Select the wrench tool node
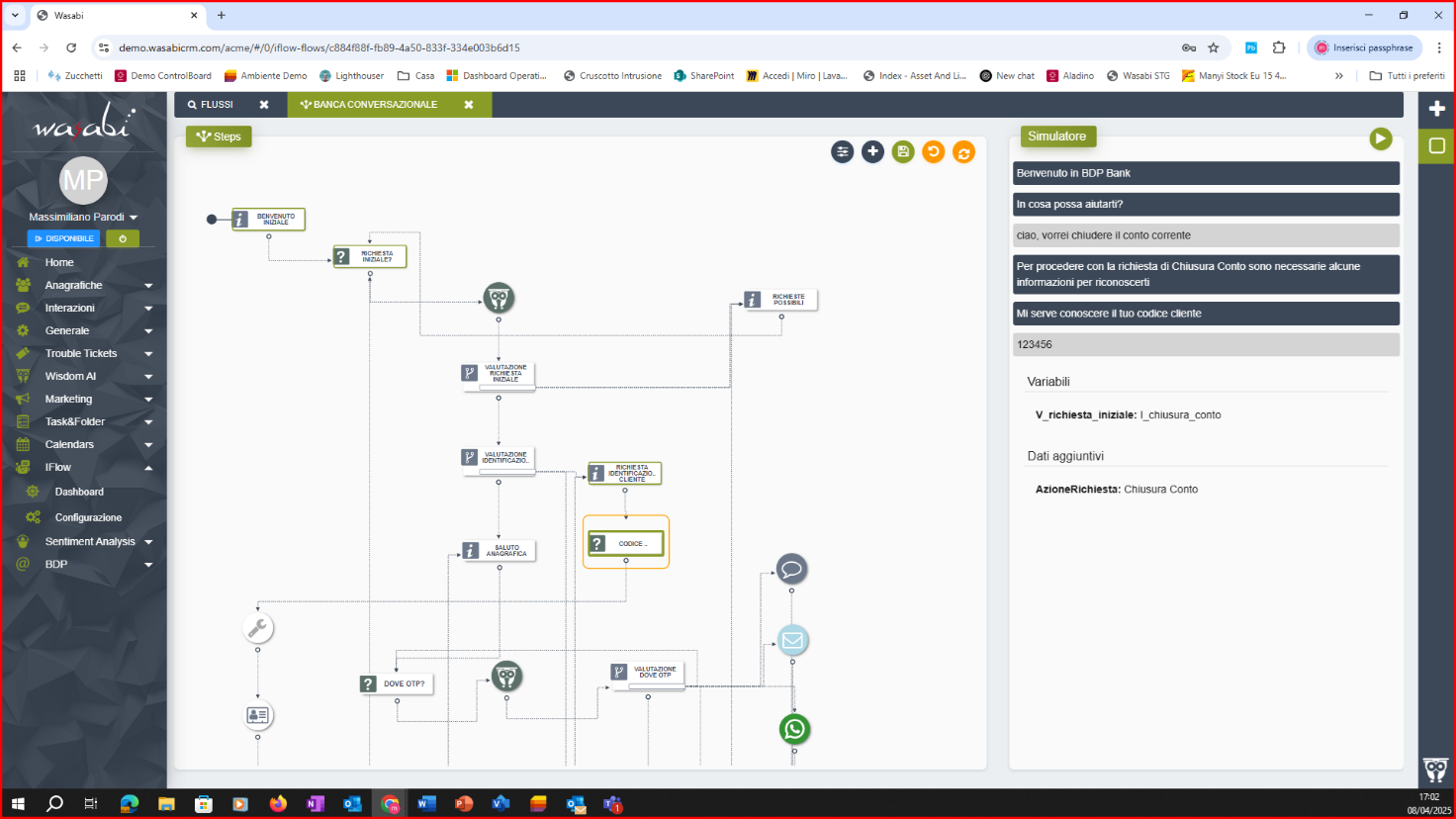The width and height of the screenshot is (1456, 819). [x=257, y=628]
